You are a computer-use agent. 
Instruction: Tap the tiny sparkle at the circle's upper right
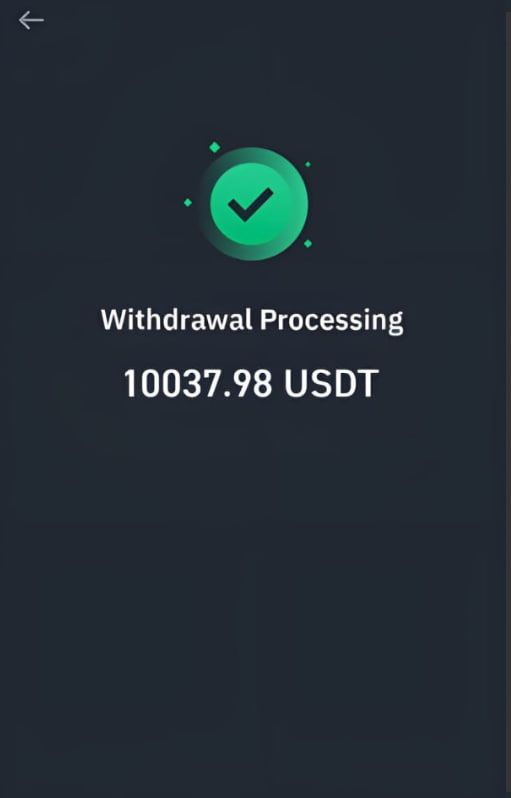coord(307,164)
